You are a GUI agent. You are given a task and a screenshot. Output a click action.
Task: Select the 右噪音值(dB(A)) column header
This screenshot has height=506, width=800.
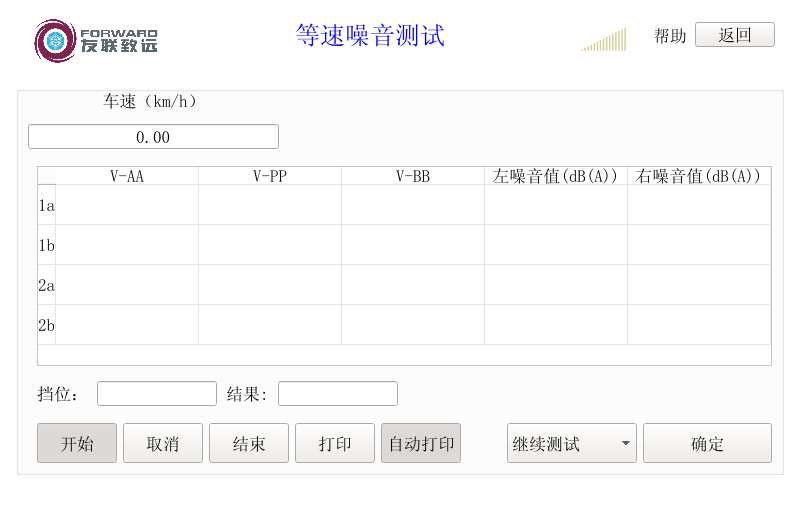pos(698,176)
